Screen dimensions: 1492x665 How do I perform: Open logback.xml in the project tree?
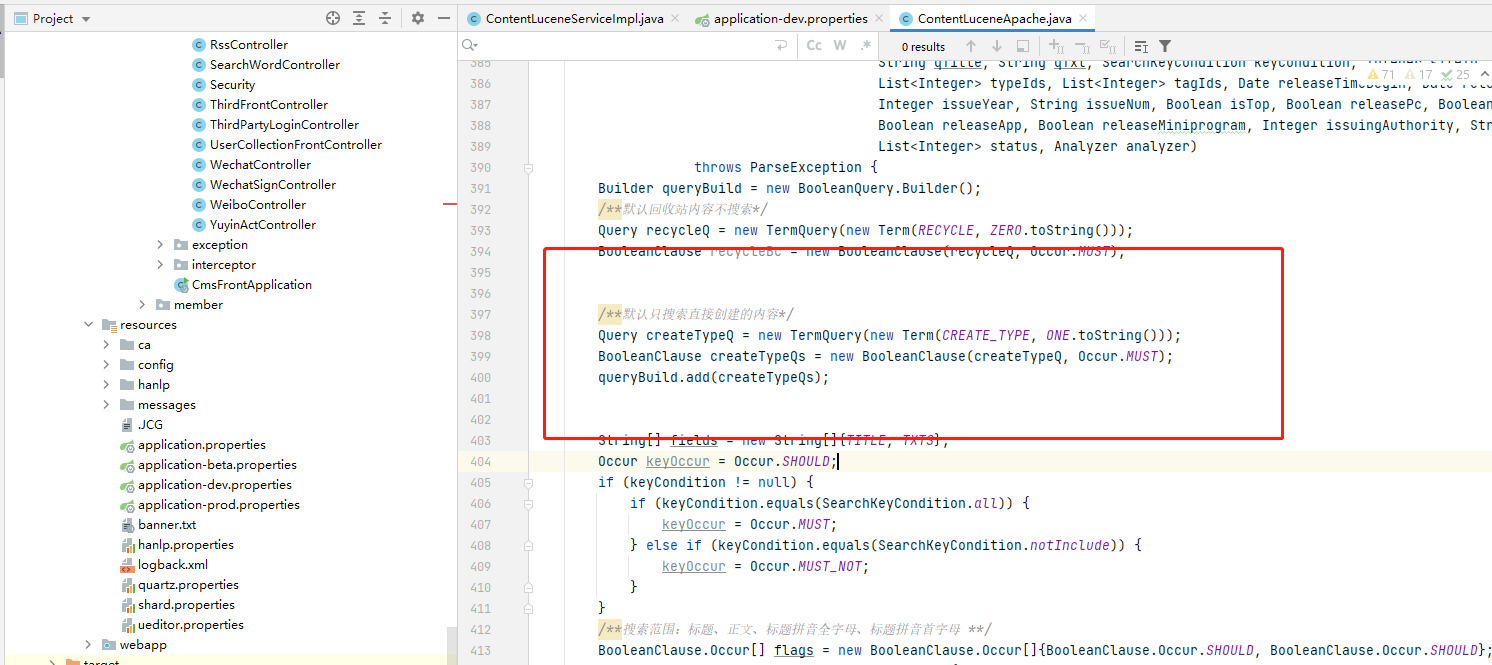click(x=172, y=565)
